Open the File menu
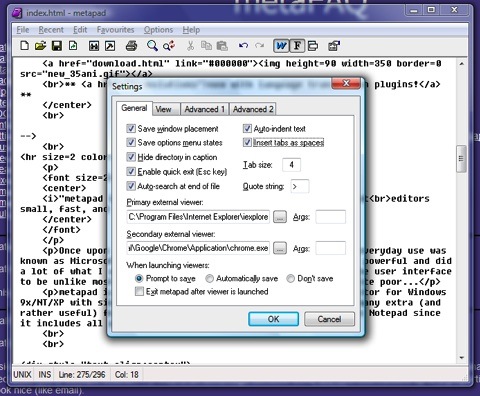 [23, 30]
